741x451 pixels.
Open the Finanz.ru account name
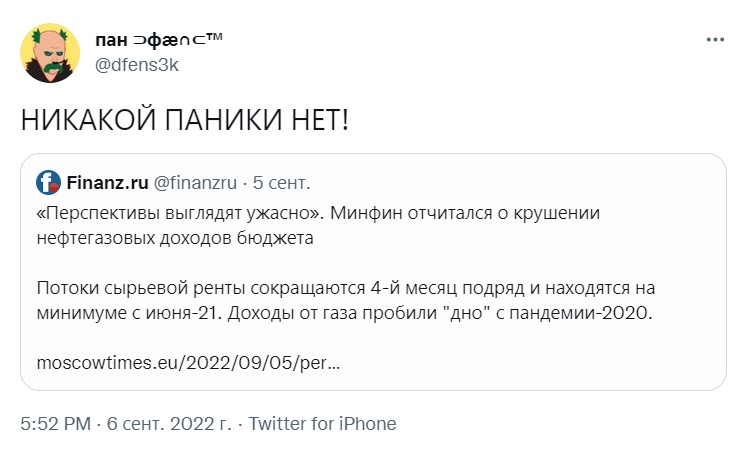click(107, 183)
